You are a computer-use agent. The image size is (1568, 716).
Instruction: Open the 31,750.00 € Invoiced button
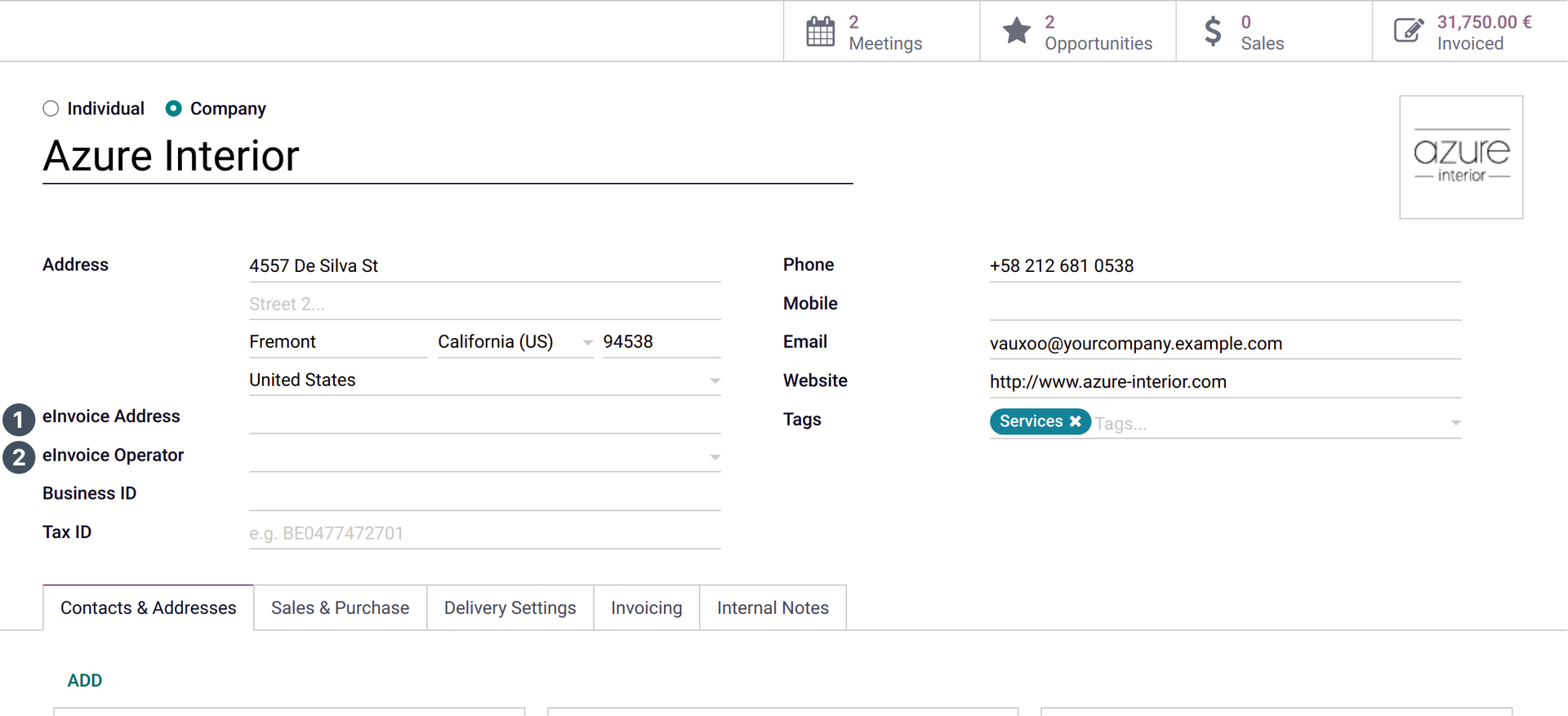click(x=1470, y=31)
